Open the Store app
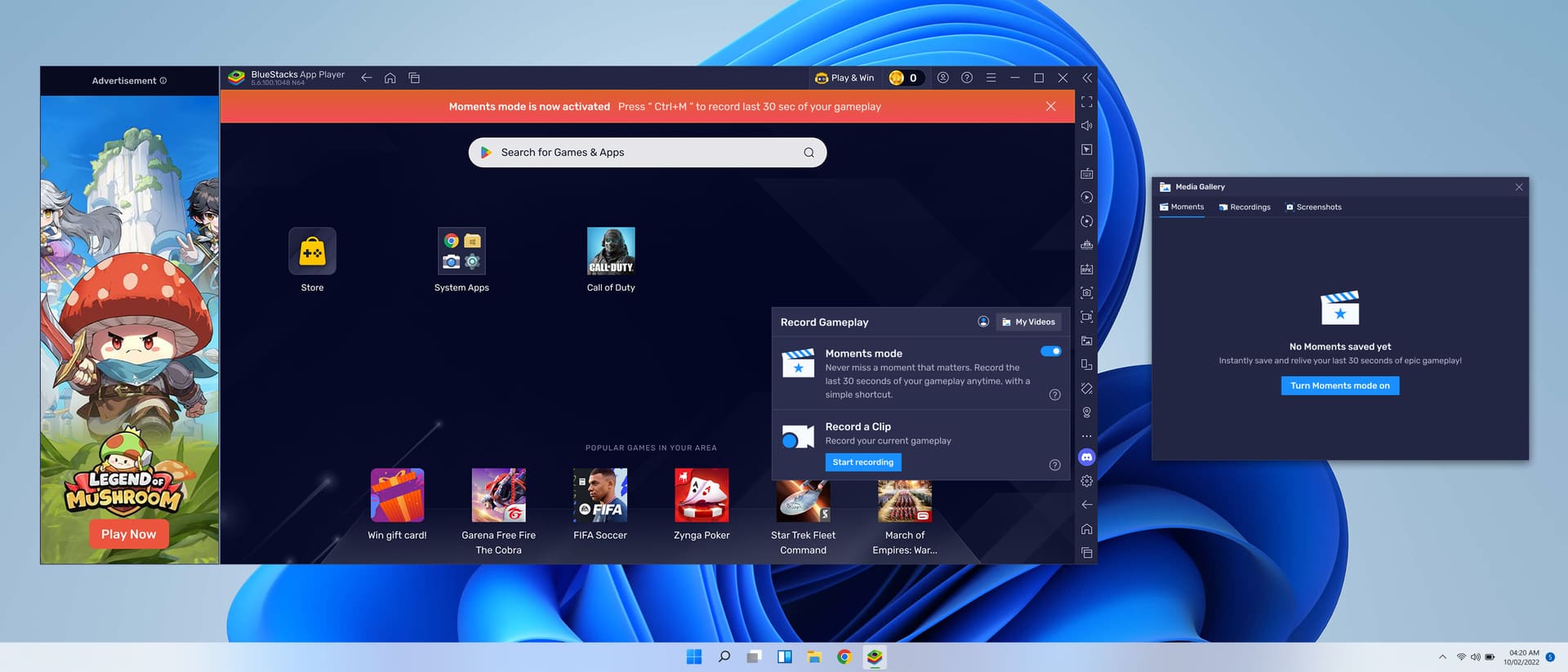Viewport: 1568px width, 672px height. pyautogui.click(x=312, y=260)
